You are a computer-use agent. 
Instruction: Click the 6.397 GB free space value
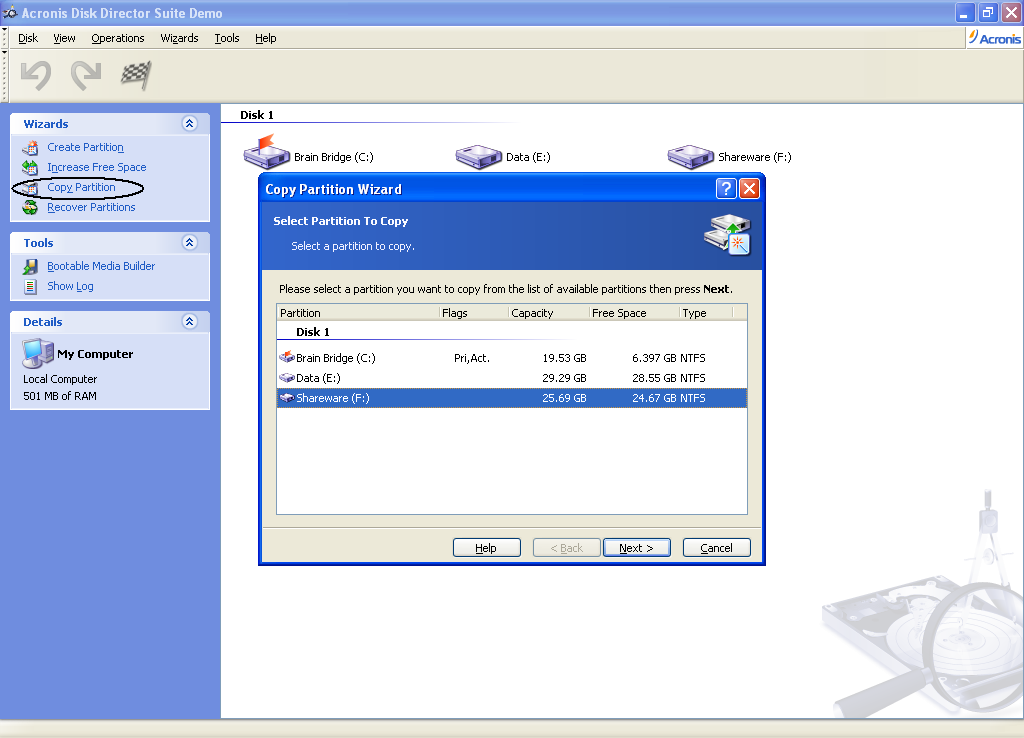pos(654,358)
